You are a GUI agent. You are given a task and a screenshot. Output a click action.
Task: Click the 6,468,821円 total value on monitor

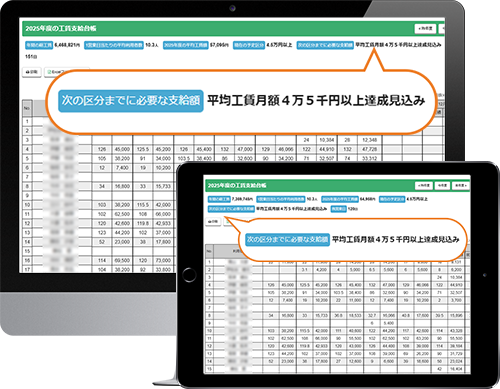tap(67, 45)
